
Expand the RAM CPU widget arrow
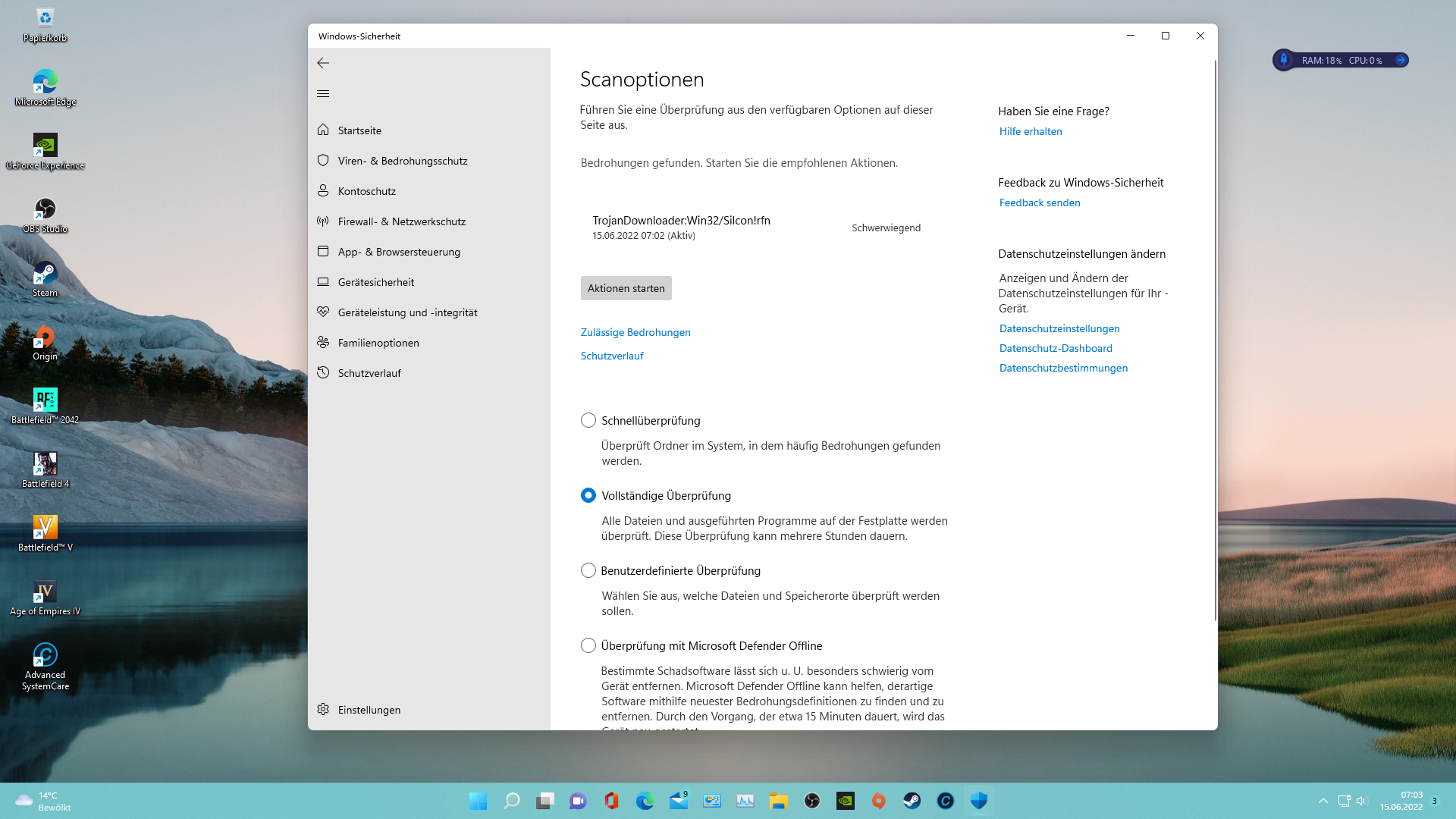point(1401,60)
